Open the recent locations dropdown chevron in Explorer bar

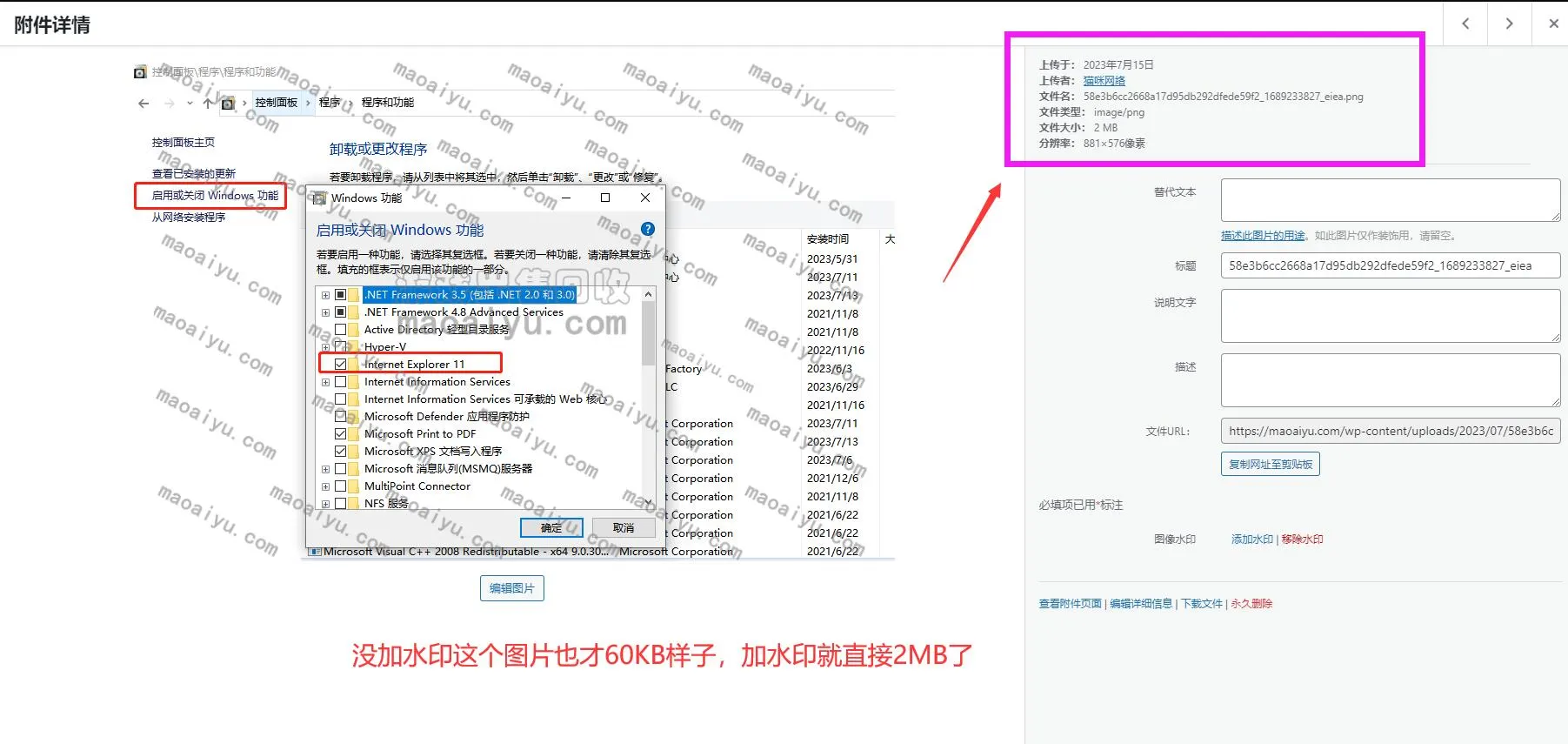click(190, 104)
